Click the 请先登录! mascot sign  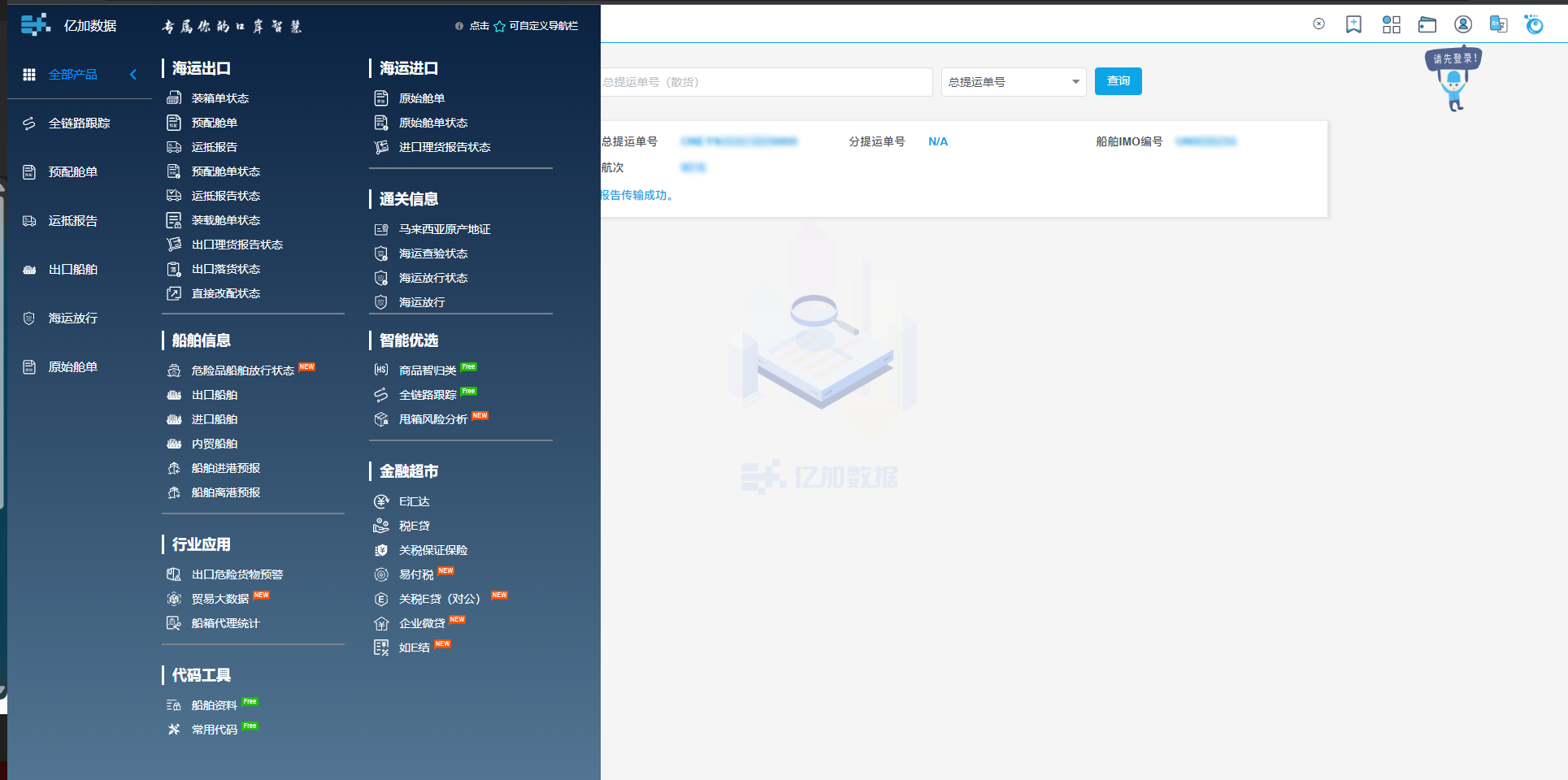1455,58
